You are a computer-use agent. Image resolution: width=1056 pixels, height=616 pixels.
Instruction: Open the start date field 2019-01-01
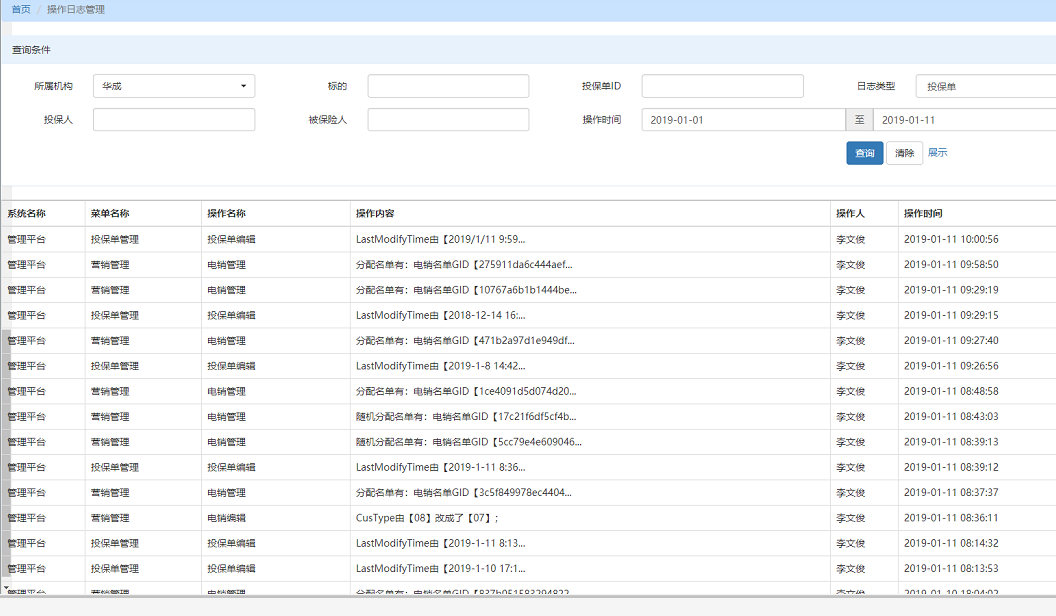pyautogui.click(x=743, y=120)
